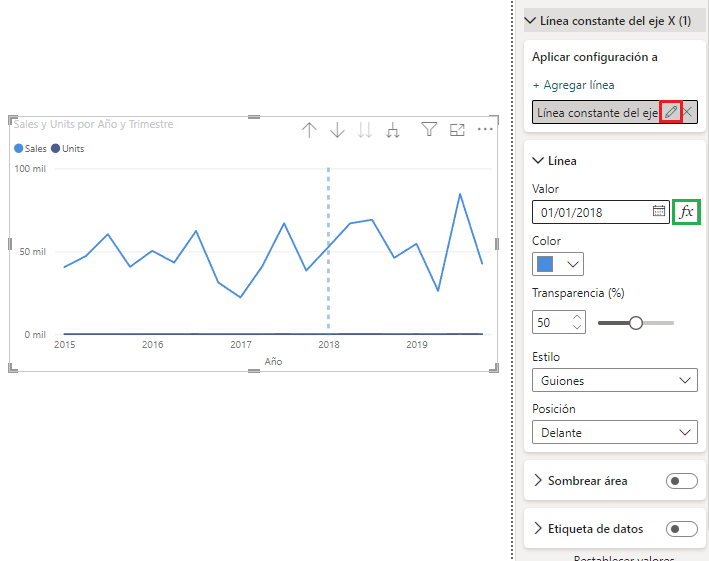The width and height of the screenshot is (709, 561).
Task: Rename the constant line with pencil icon
Action: pyautogui.click(x=671, y=112)
